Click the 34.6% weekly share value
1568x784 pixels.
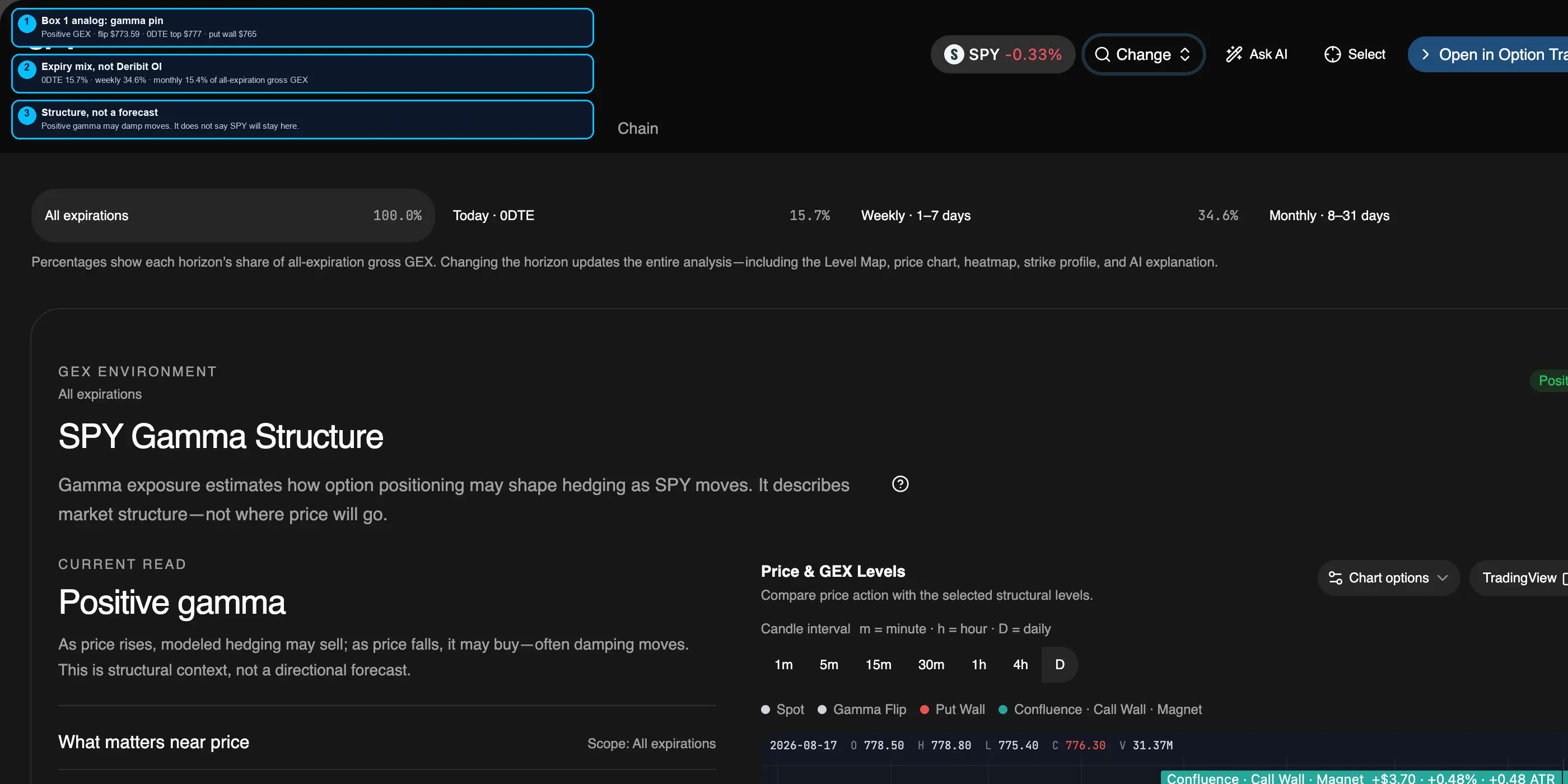click(x=1218, y=216)
